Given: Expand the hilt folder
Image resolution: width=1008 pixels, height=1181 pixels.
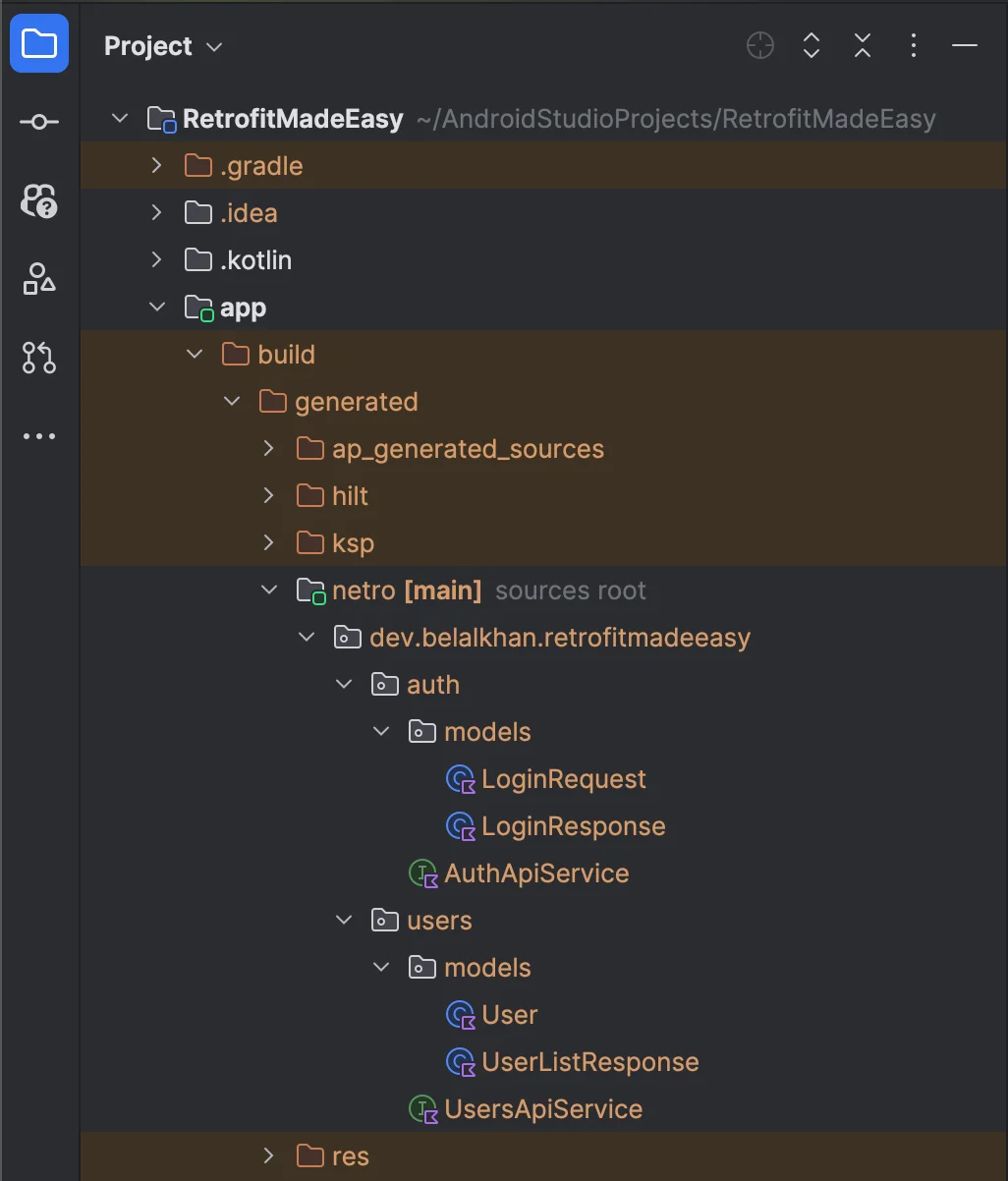Looking at the screenshot, I should tap(269, 496).
